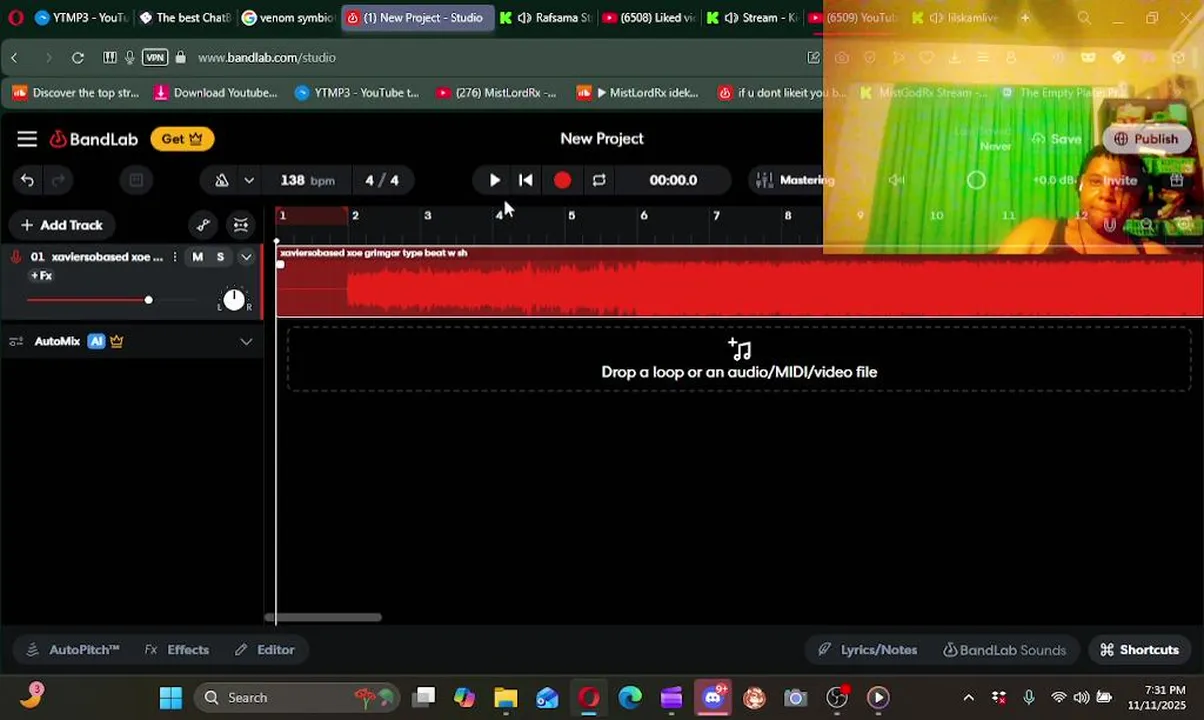The image size is (1204, 720).
Task: Open the Effects panel tab
Action: [x=177, y=650]
